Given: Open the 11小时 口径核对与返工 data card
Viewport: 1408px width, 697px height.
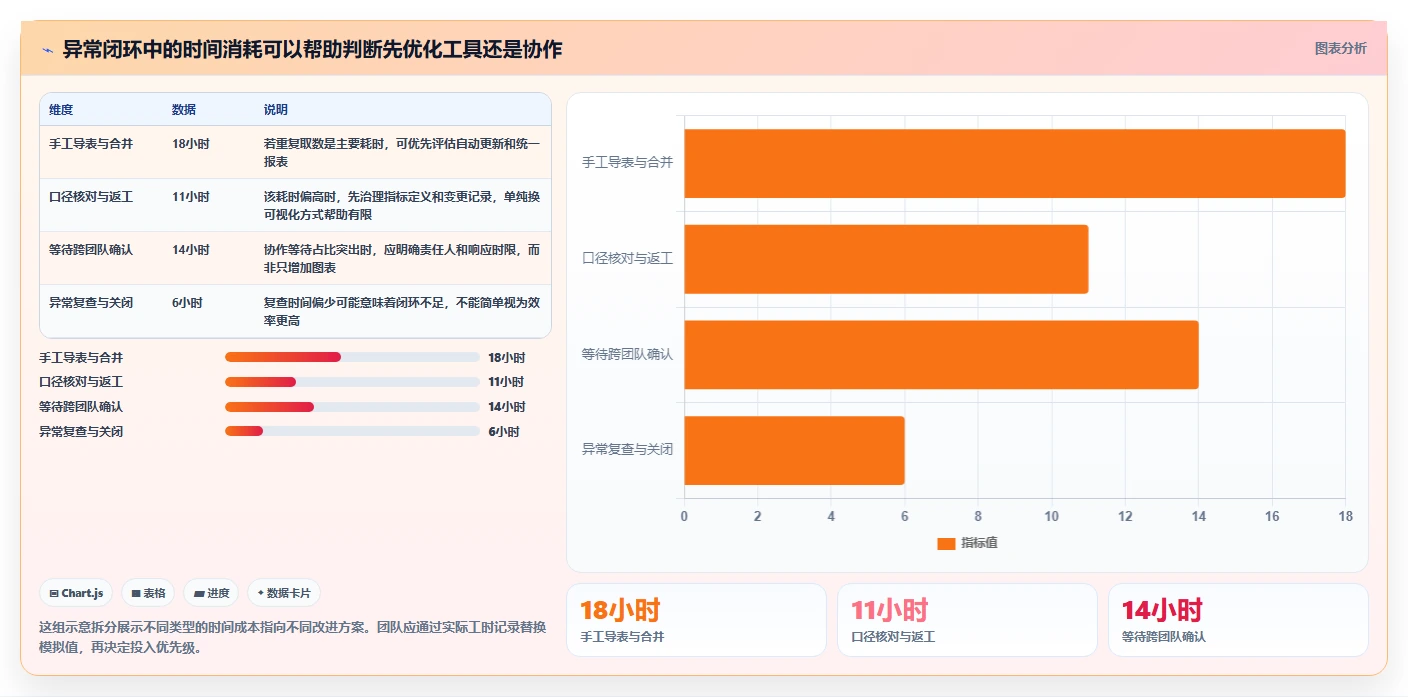Looking at the screenshot, I should tap(967, 620).
